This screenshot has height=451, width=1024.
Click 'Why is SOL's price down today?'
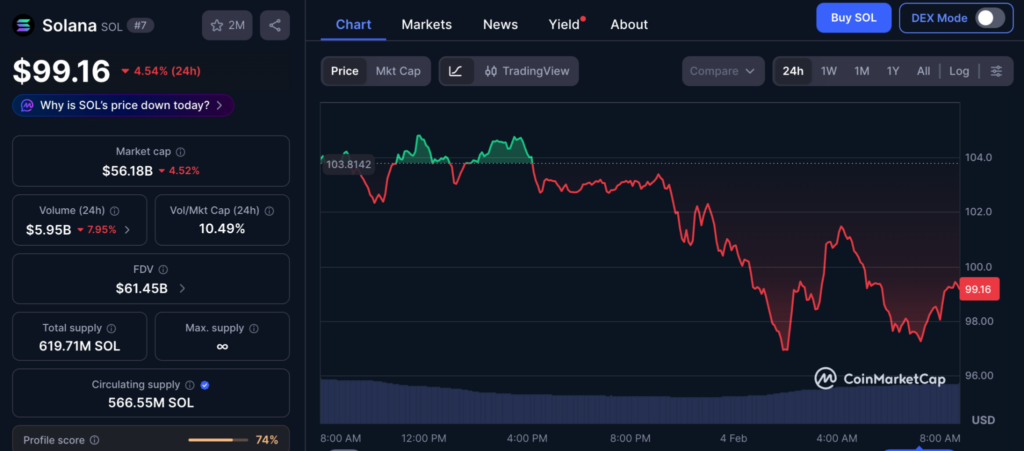point(124,105)
